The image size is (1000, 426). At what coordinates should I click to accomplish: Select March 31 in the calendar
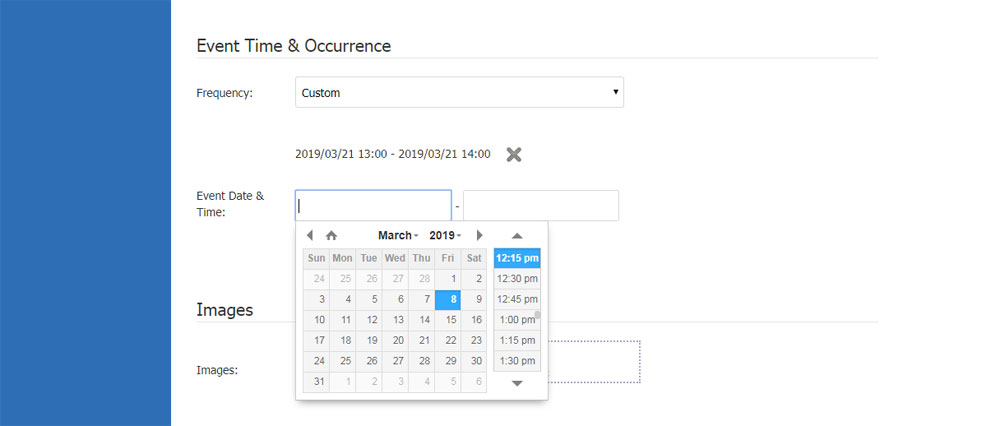click(x=319, y=382)
